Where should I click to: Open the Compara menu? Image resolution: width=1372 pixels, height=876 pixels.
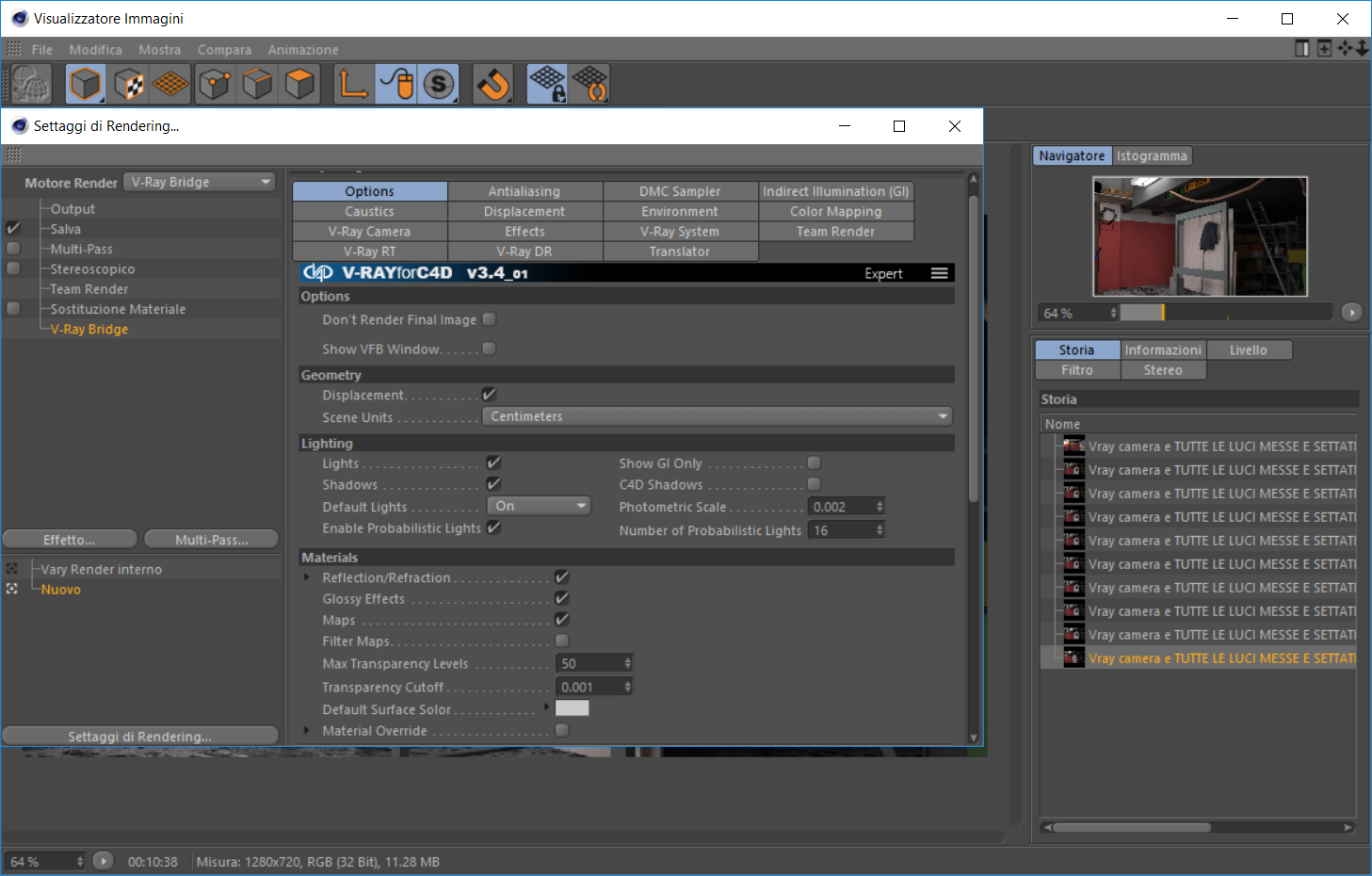point(224,49)
